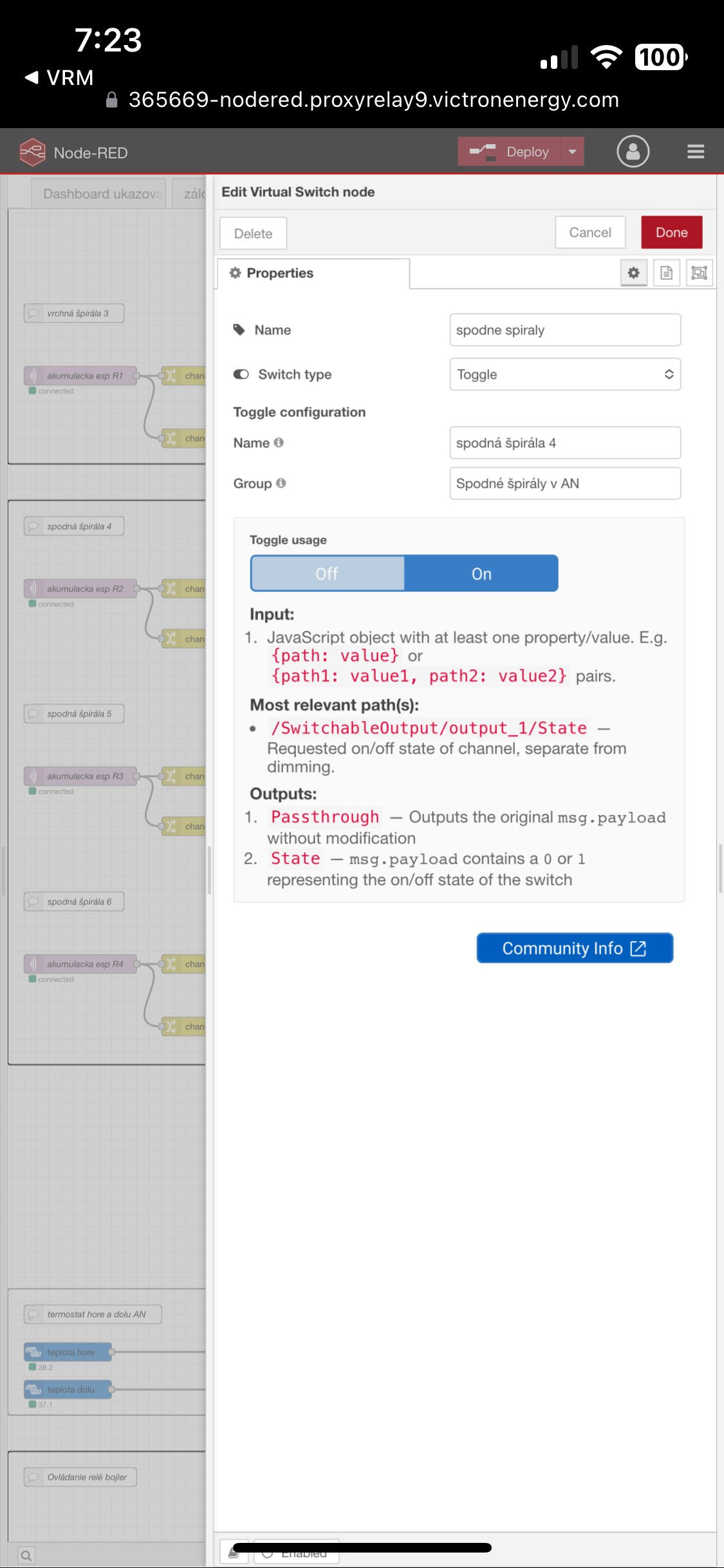Open node settings gear icon
This screenshot has width=724, height=1568.
[x=633, y=273]
